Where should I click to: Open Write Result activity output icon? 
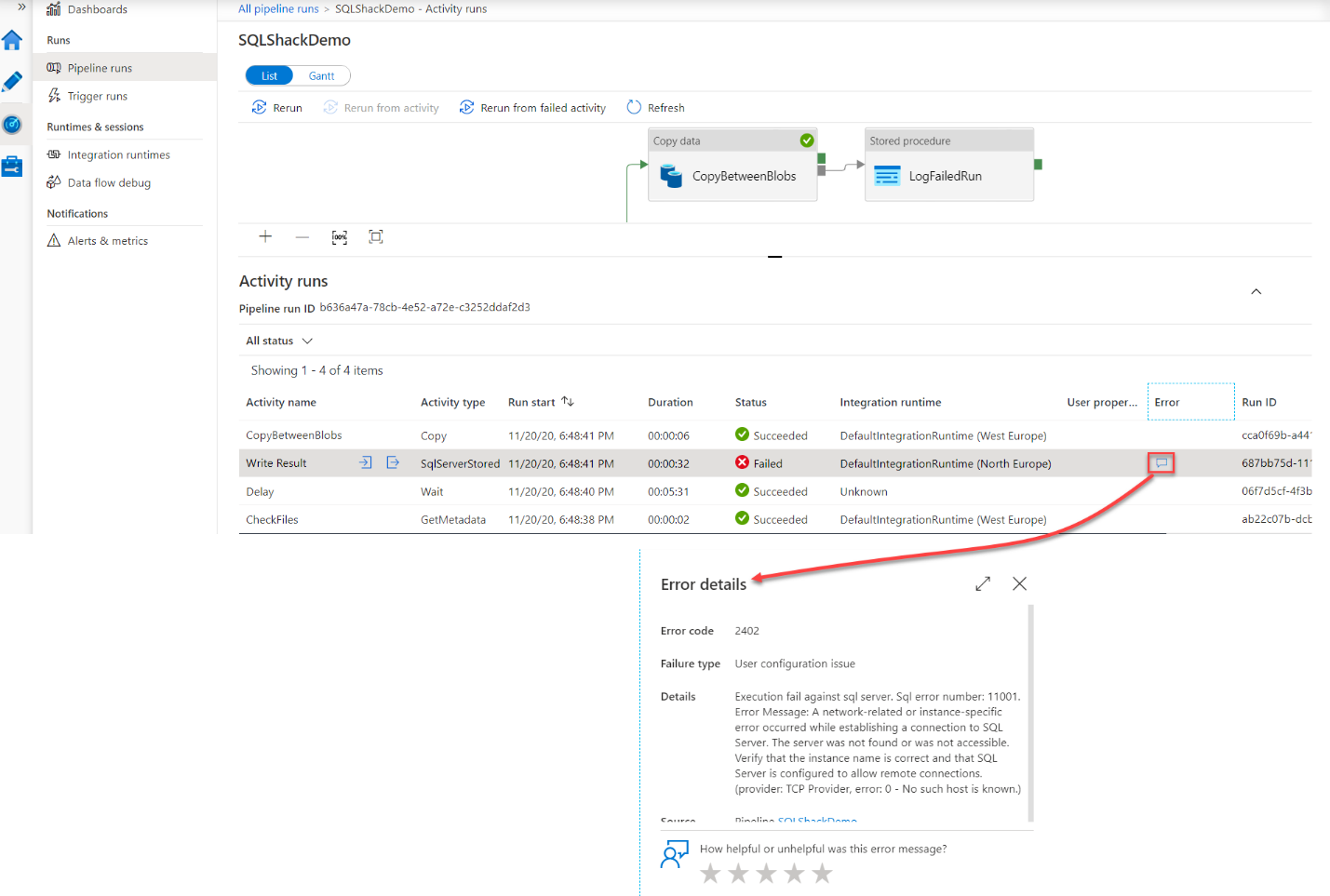pyautogui.click(x=393, y=462)
